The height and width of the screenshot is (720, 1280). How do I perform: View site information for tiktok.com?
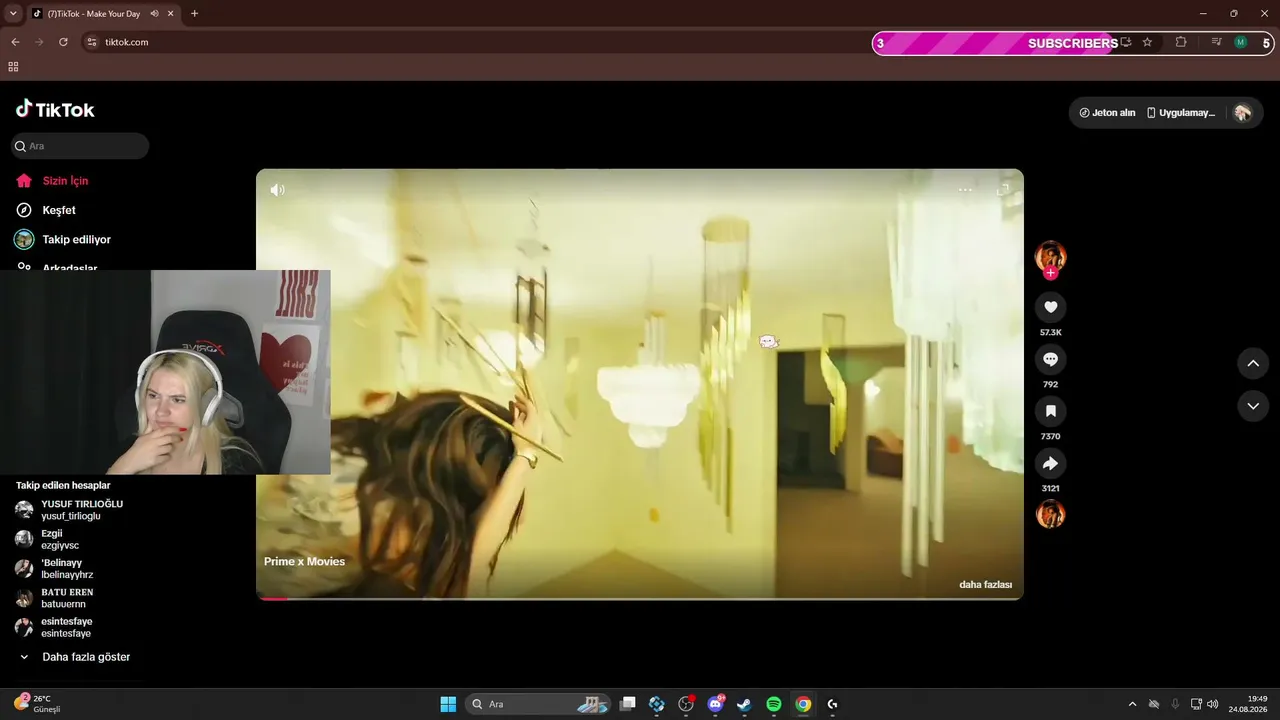pyautogui.click(x=92, y=42)
